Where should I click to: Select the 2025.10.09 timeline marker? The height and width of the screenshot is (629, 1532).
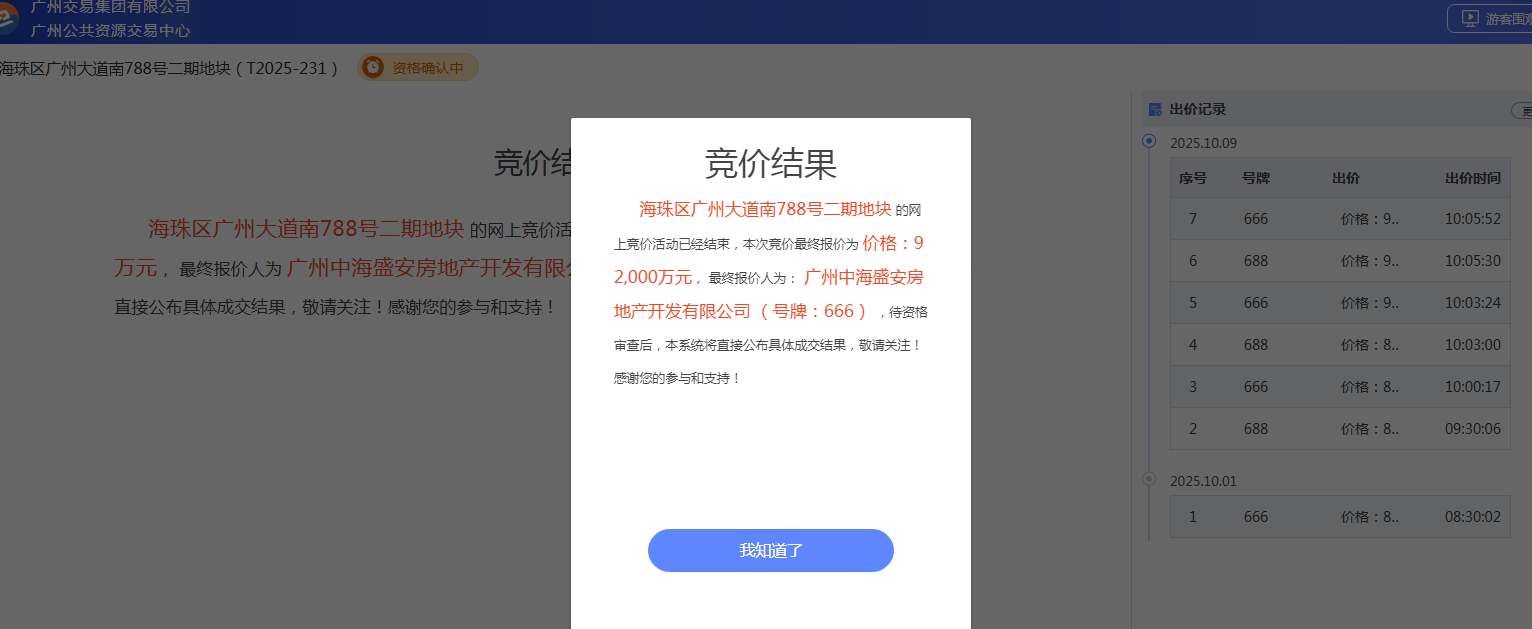point(1149,141)
